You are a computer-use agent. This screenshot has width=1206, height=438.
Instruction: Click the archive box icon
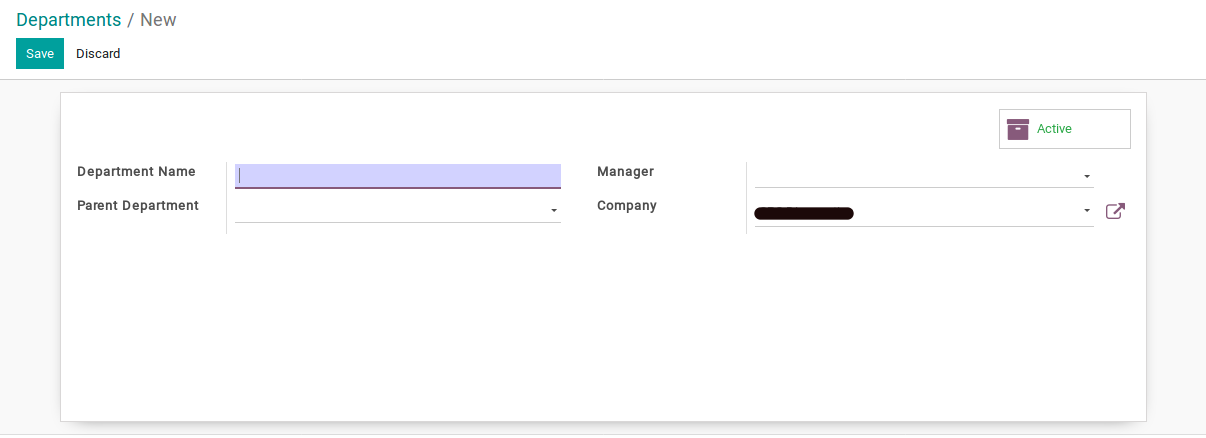tap(1018, 129)
